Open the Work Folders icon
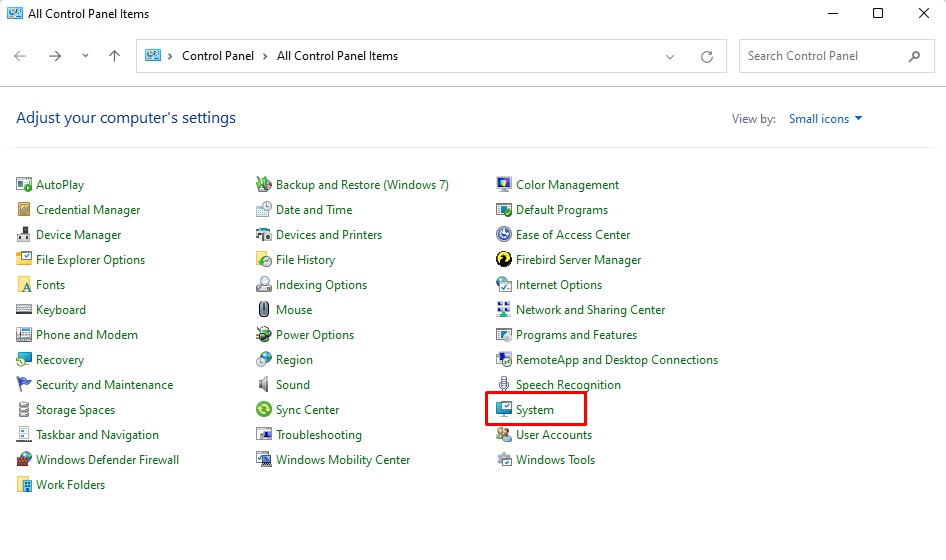The image size is (946, 560). tap(24, 485)
